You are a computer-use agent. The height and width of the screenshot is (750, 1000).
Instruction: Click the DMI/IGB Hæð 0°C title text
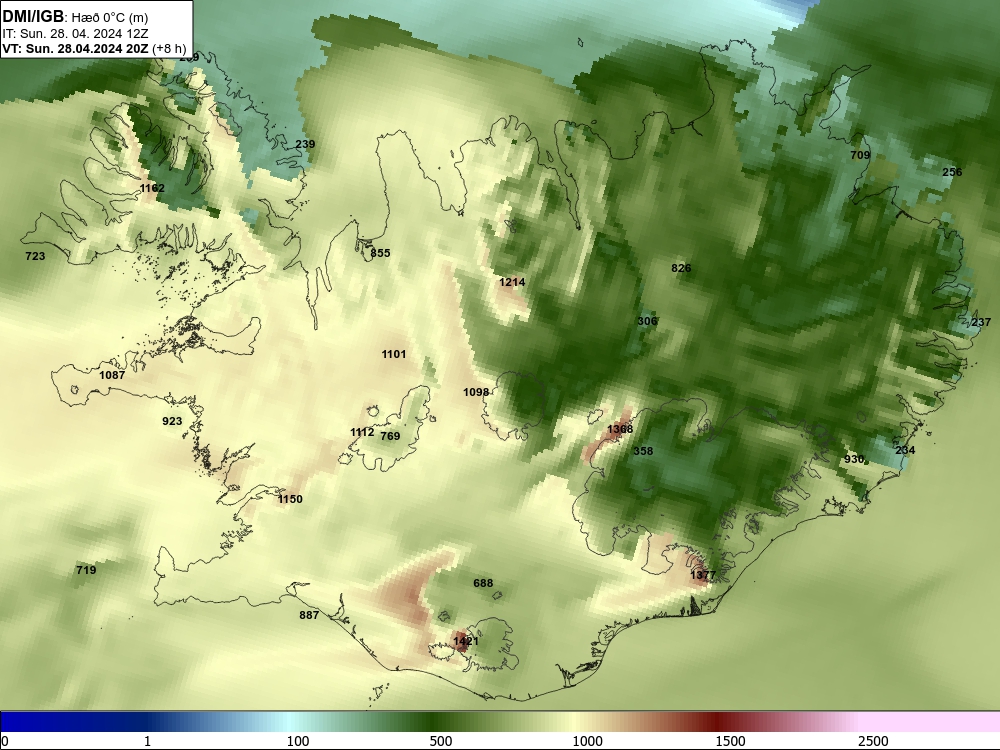pos(75,17)
